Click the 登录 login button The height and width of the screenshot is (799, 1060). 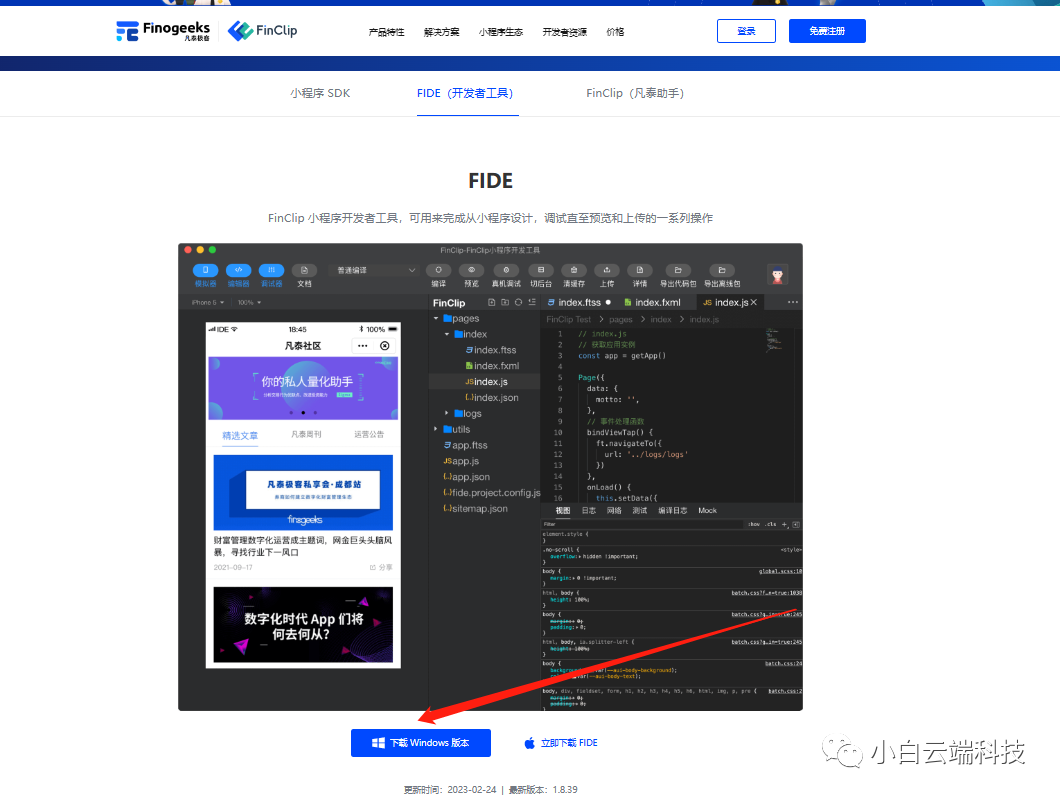[746, 31]
